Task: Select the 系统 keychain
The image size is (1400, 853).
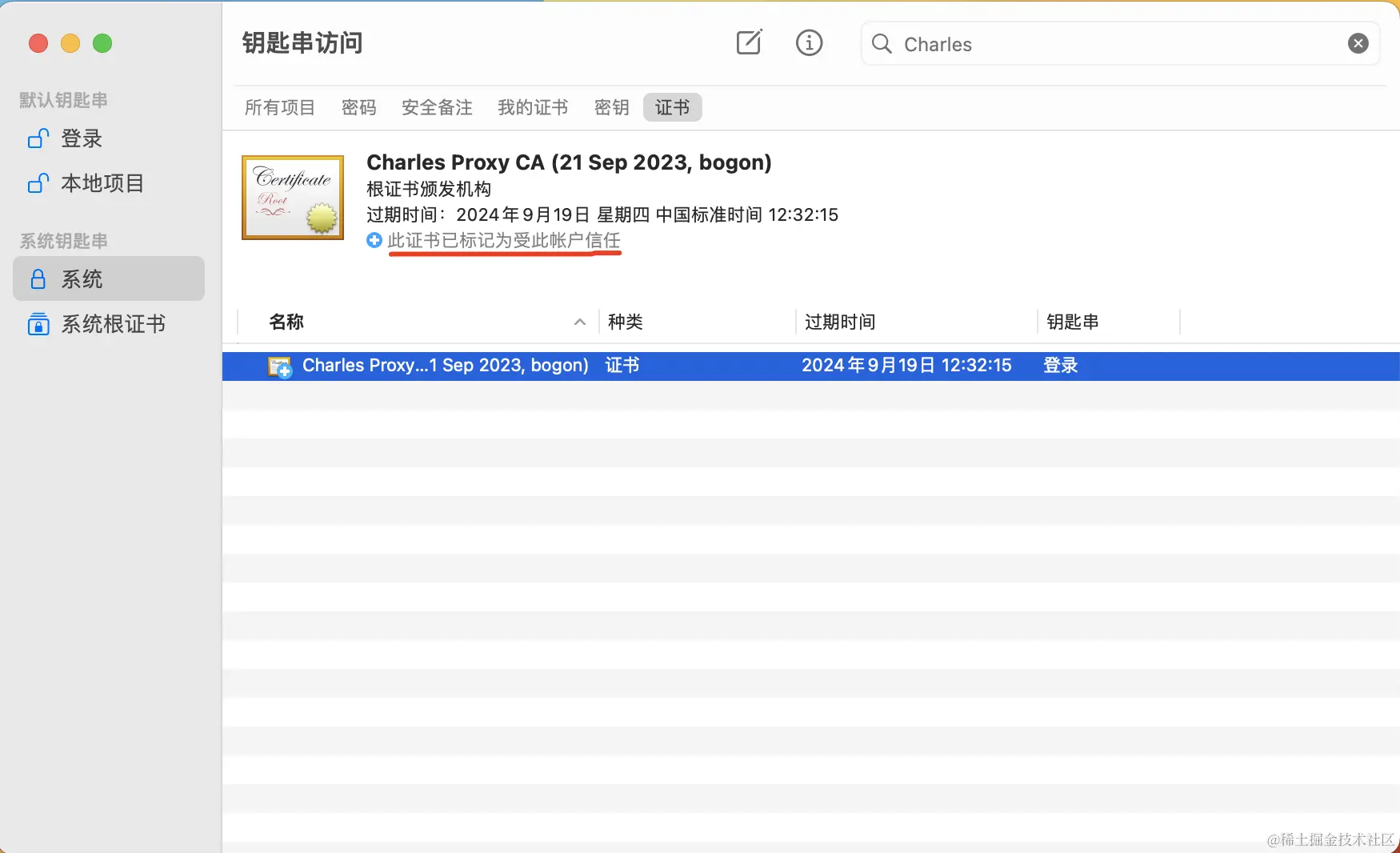Action: pyautogui.click(x=109, y=278)
